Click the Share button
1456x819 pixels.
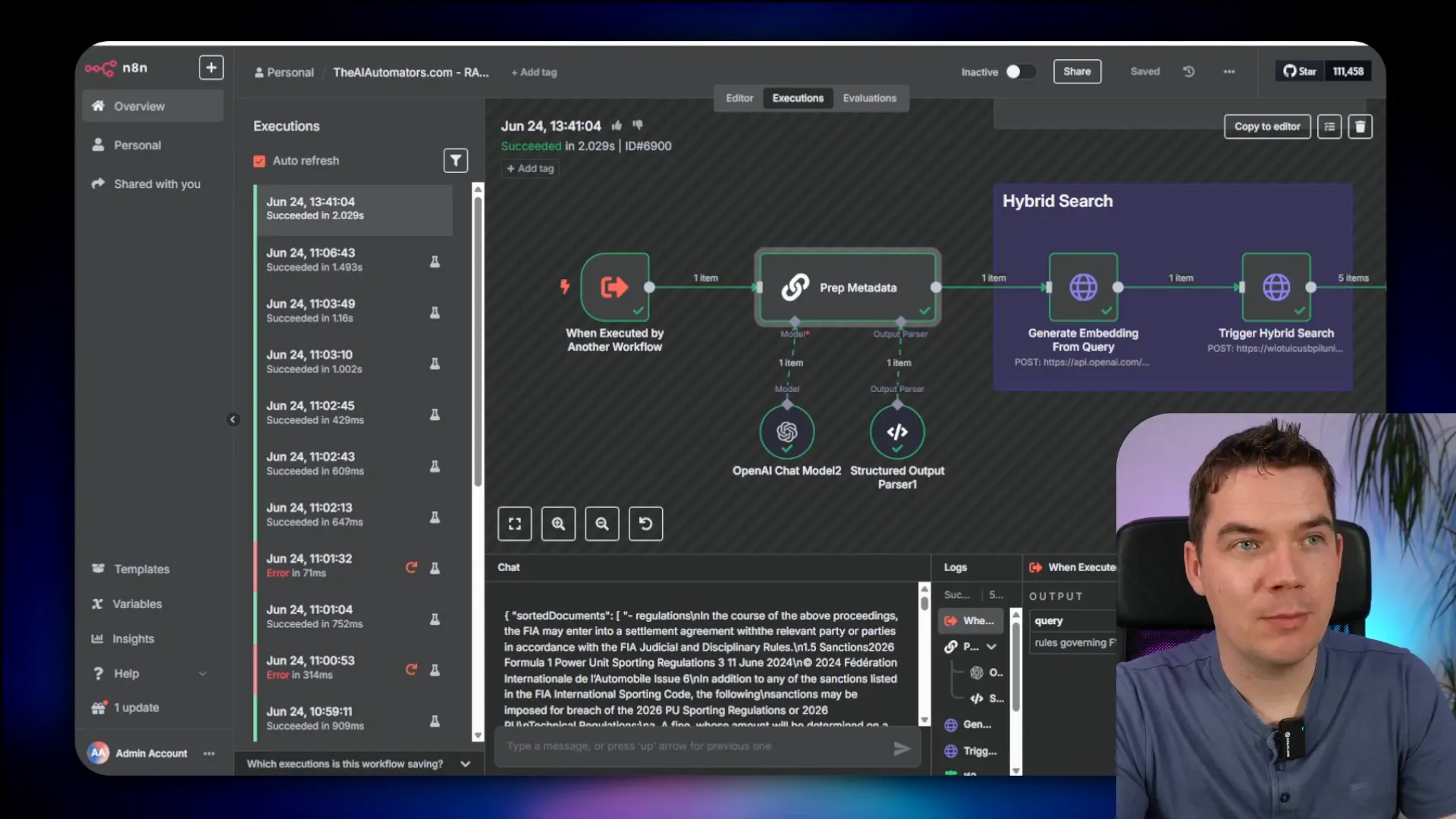click(x=1077, y=71)
